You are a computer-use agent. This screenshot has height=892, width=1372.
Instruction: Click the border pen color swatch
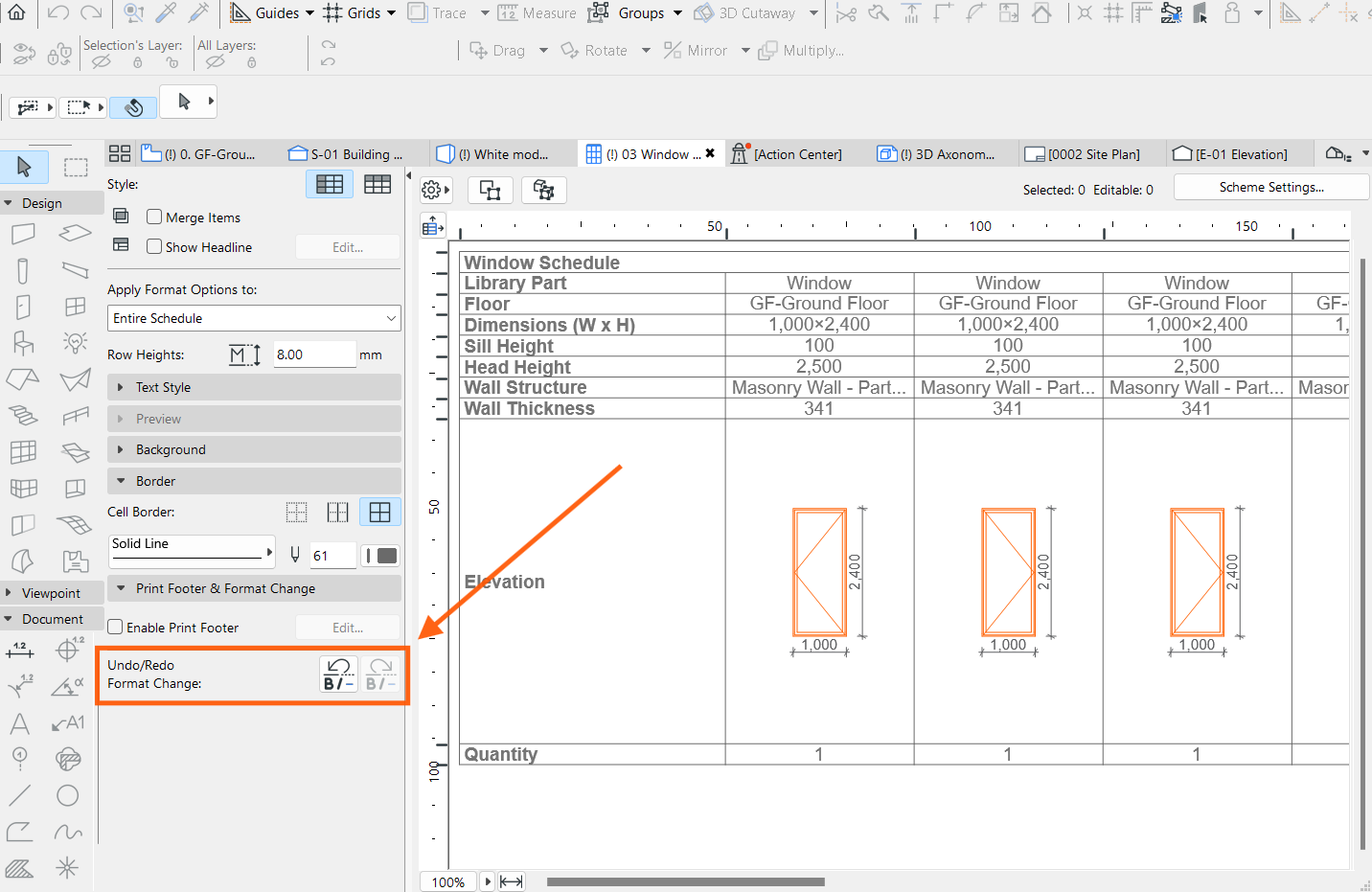pos(381,556)
